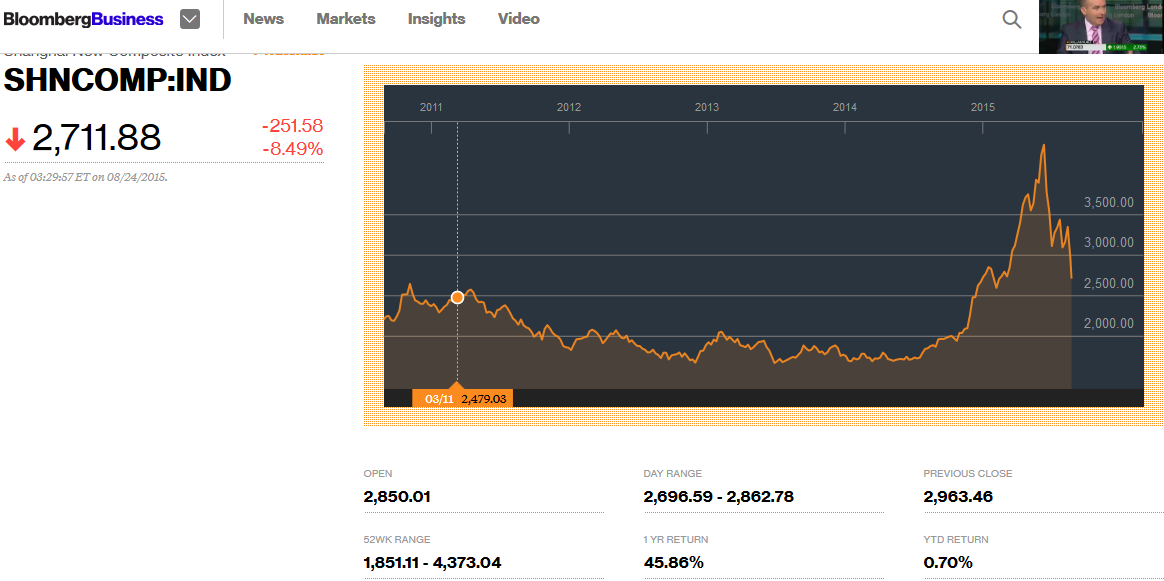
Task: Click the 2015 label on chart timeline
Action: coord(983,107)
